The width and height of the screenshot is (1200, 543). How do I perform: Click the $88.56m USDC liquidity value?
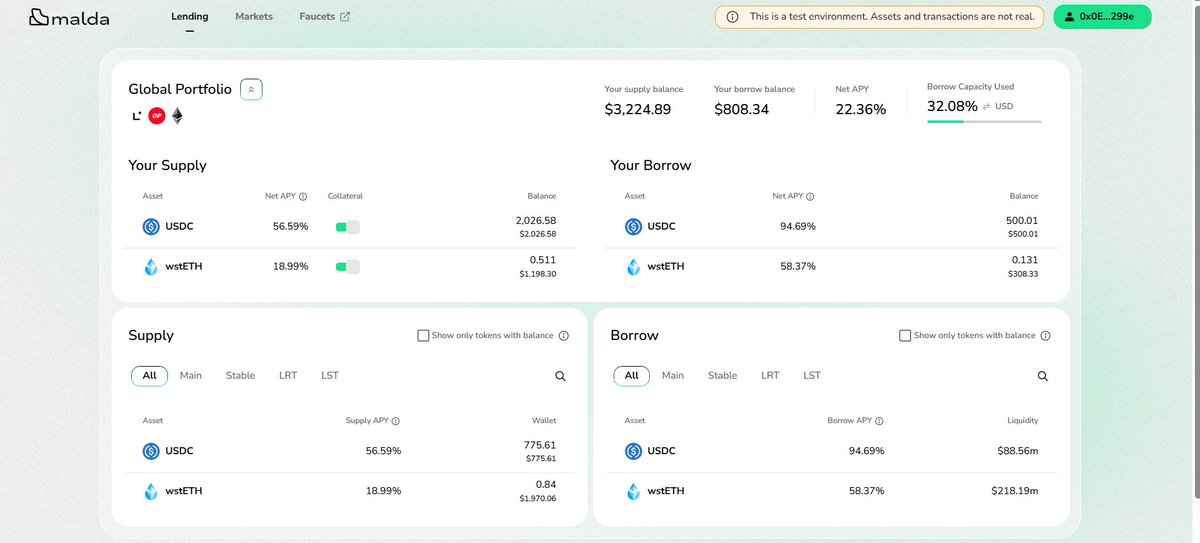[x=1018, y=451]
